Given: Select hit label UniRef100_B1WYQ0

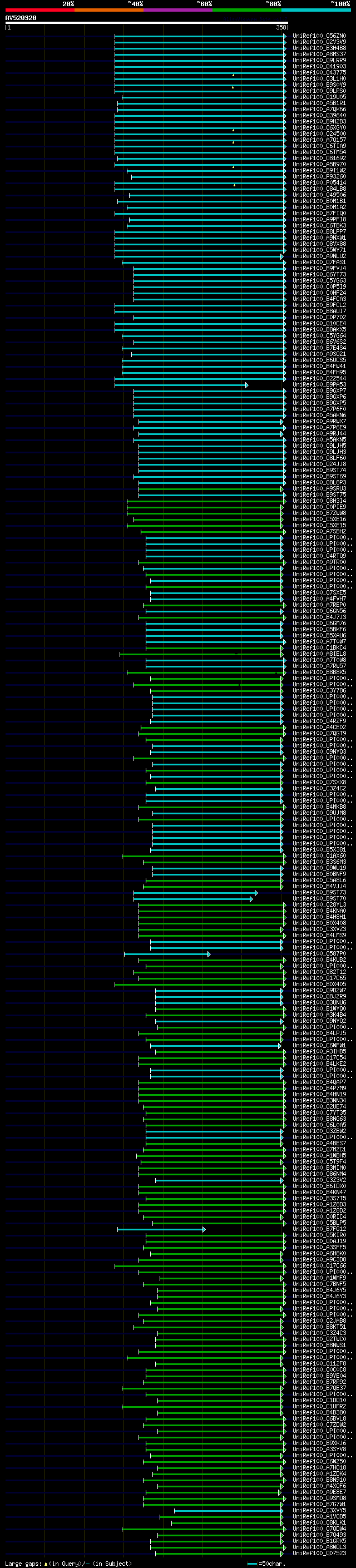Looking at the screenshot, I should pos(319,1008).
